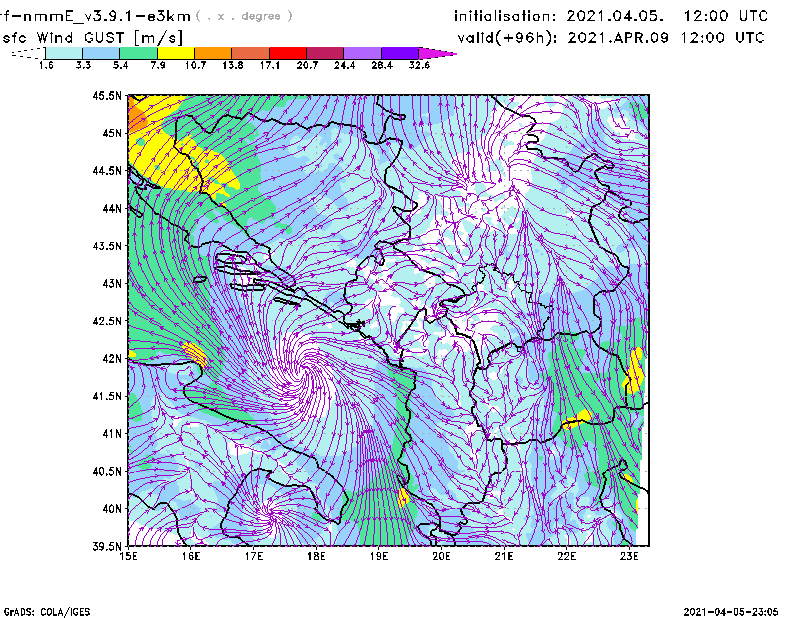Click the light blue legend swatch
This screenshot has height=618, width=800.
pos(101,53)
